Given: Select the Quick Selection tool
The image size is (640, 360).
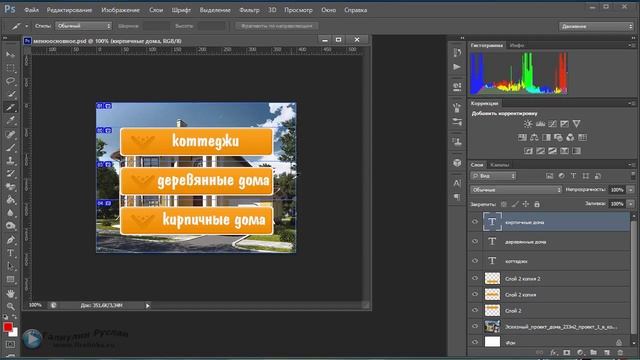Looking at the screenshot, I should pyautogui.click(x=10, y=94).
